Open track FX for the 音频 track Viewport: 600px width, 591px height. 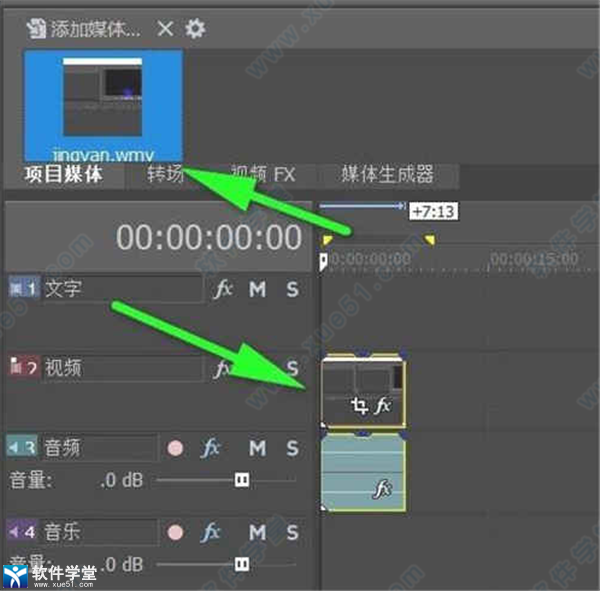click(x=211, y=447)
